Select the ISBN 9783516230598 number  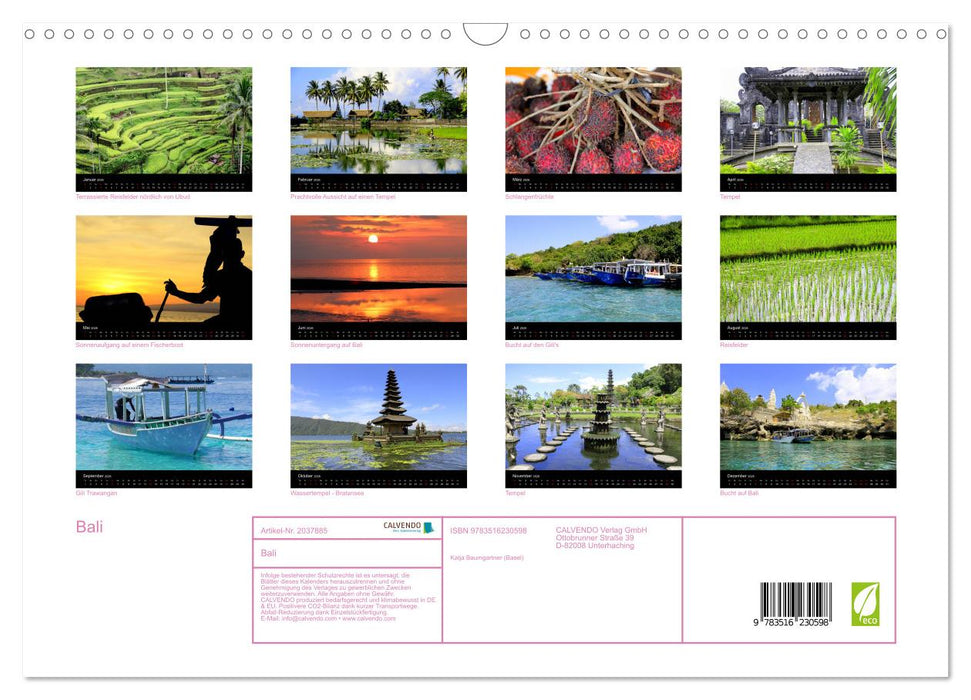487,531
